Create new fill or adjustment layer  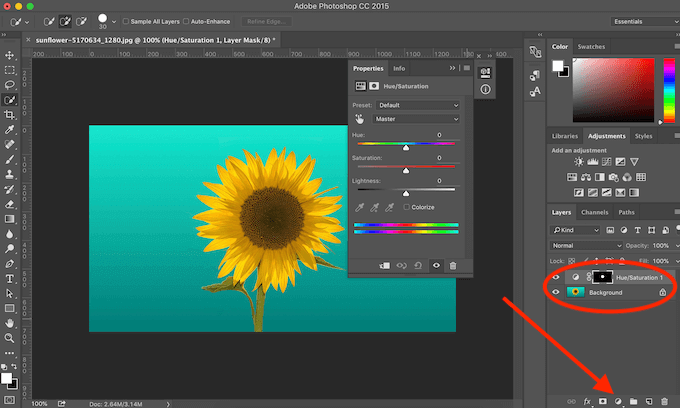tap(616, 400)
